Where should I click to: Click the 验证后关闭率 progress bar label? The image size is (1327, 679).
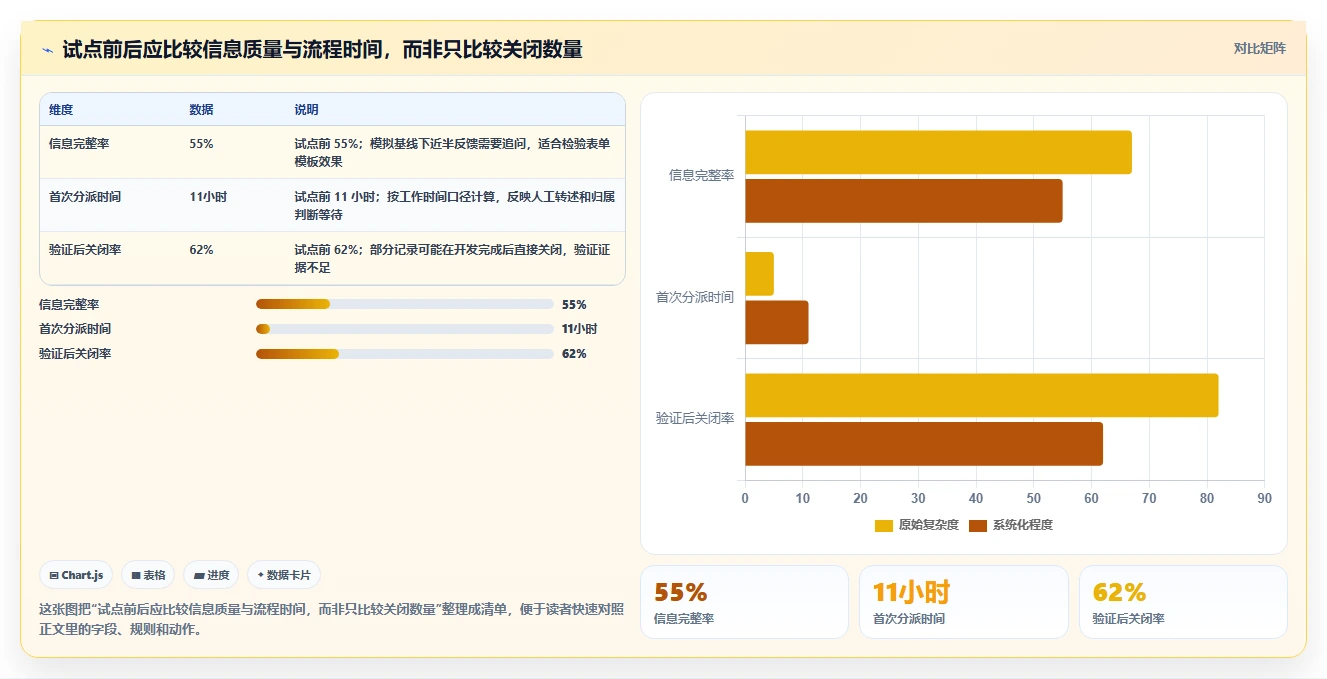click(x=75, y=354)
